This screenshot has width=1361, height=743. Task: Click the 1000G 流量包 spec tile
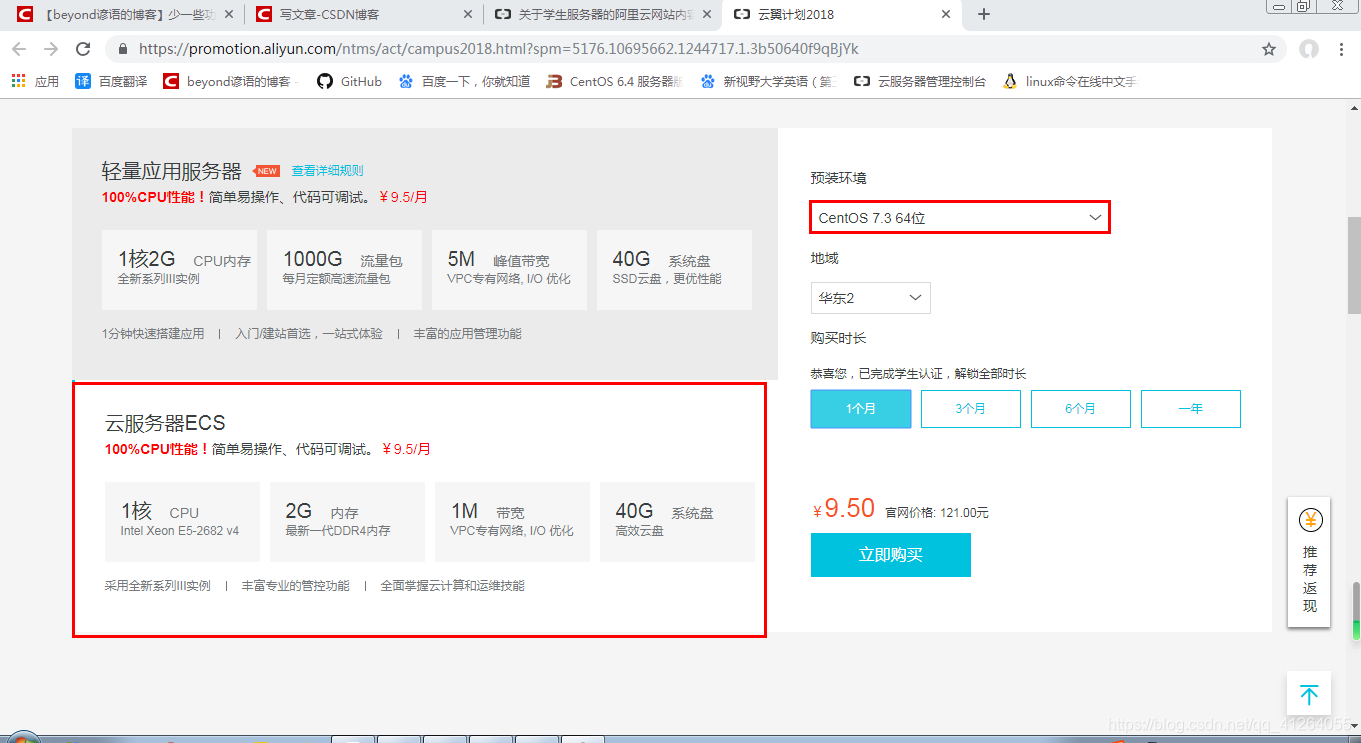point(344,269)
